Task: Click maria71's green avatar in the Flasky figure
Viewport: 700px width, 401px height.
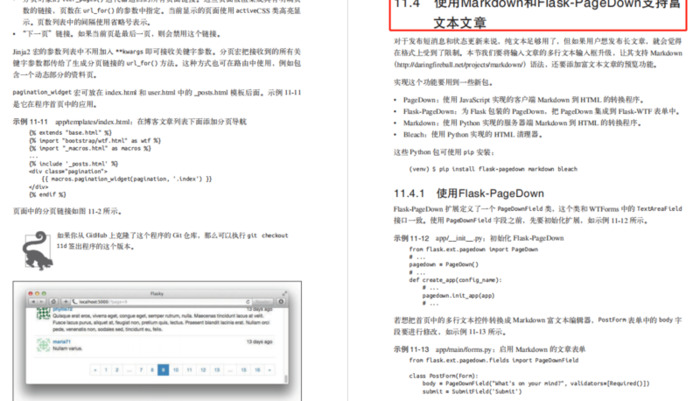Action: coord(43,345)
